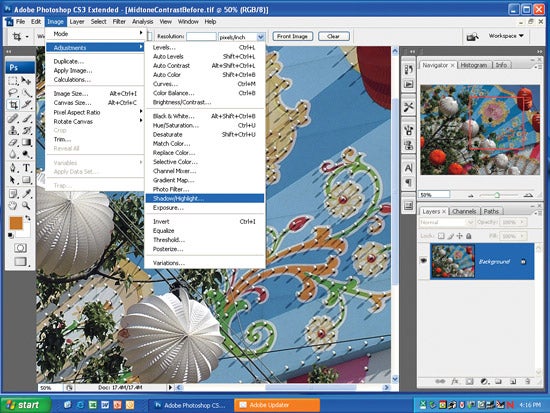Swap foreground and background colors
Image resolution: width=550 pixels, height=413 pixels.
27,218
